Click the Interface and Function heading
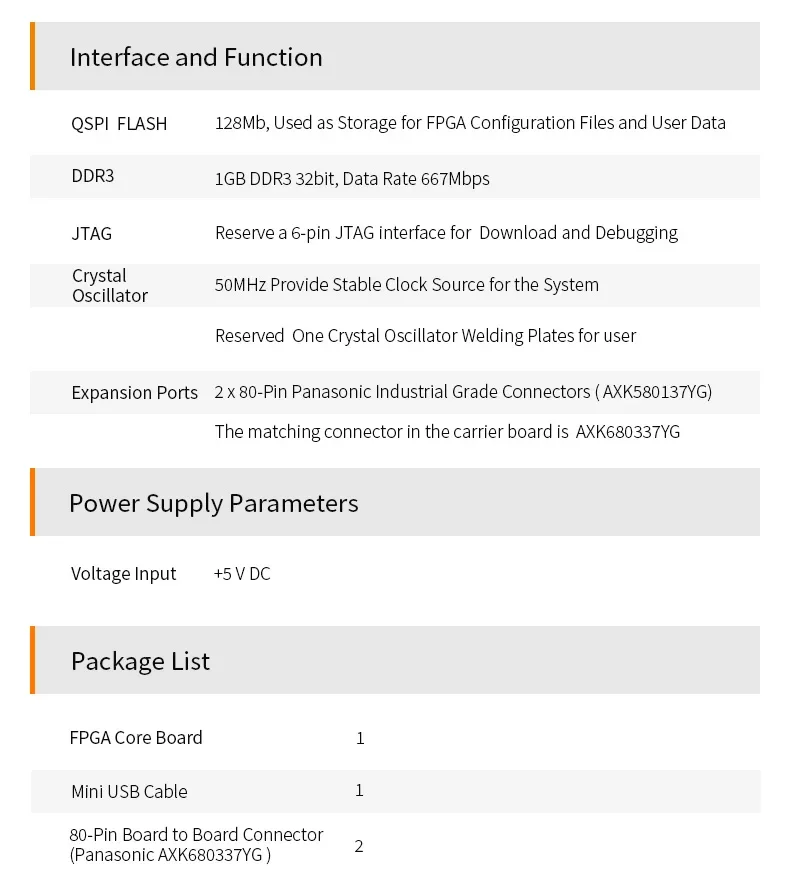The width and height of the screenshot is (790, 887). pos(196,57)
